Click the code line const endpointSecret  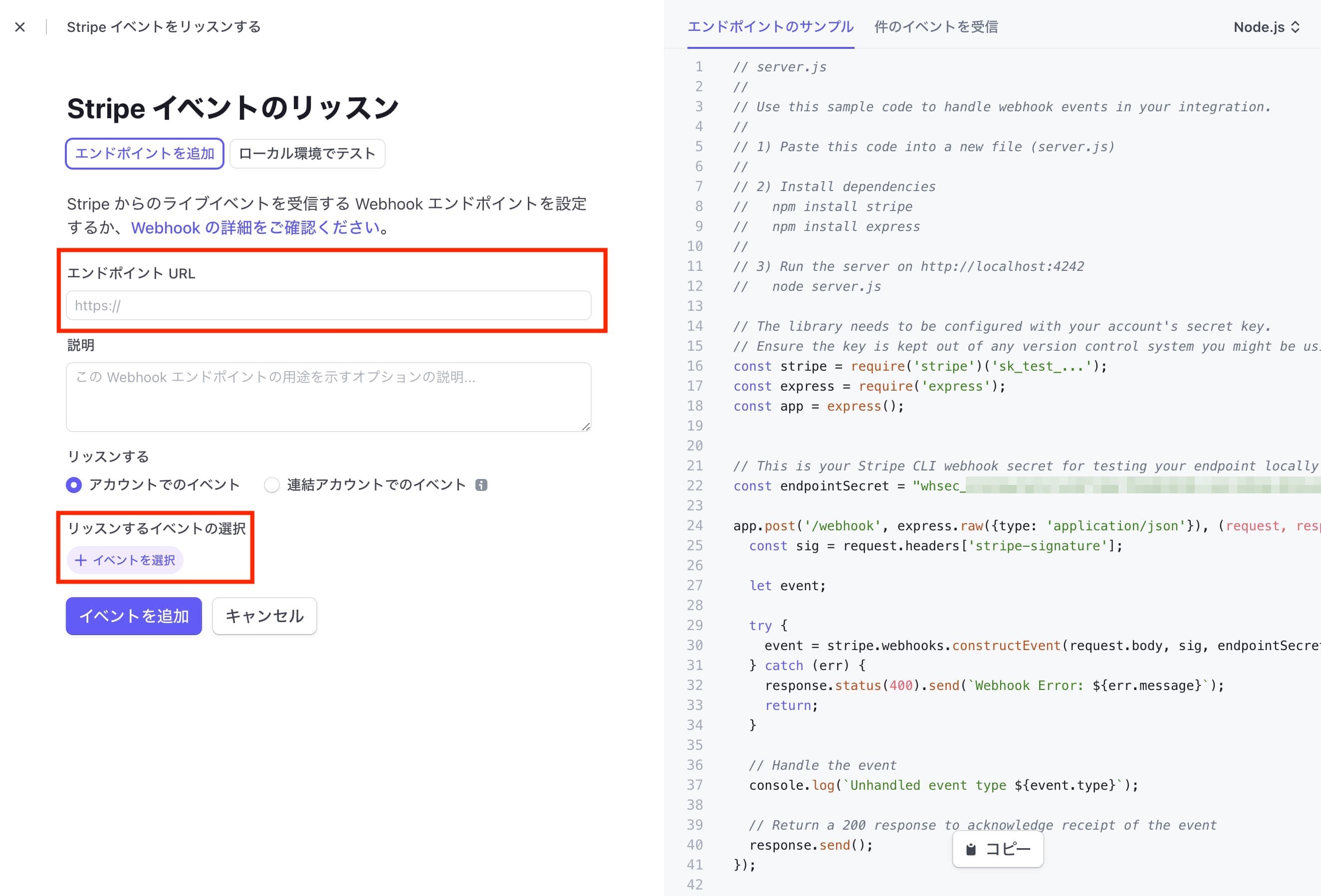coord(1027,486)
